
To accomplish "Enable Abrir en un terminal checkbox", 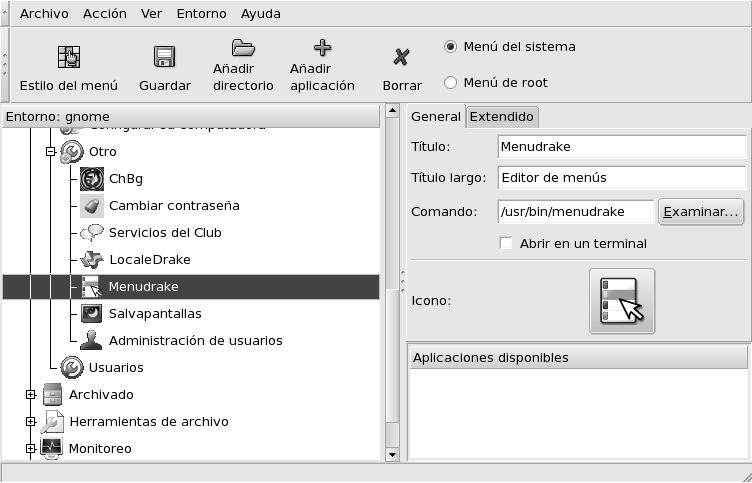I will pos(505,243).
